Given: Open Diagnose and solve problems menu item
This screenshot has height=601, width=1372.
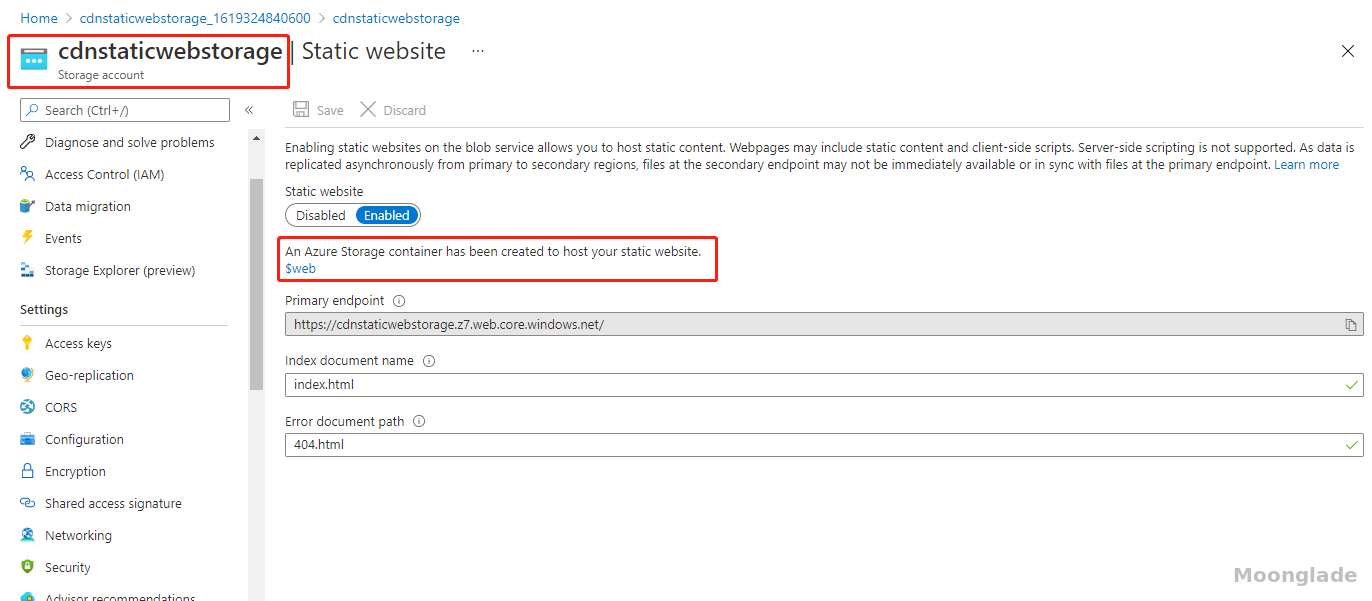Looking at the screenshot, I should (130, 142).
